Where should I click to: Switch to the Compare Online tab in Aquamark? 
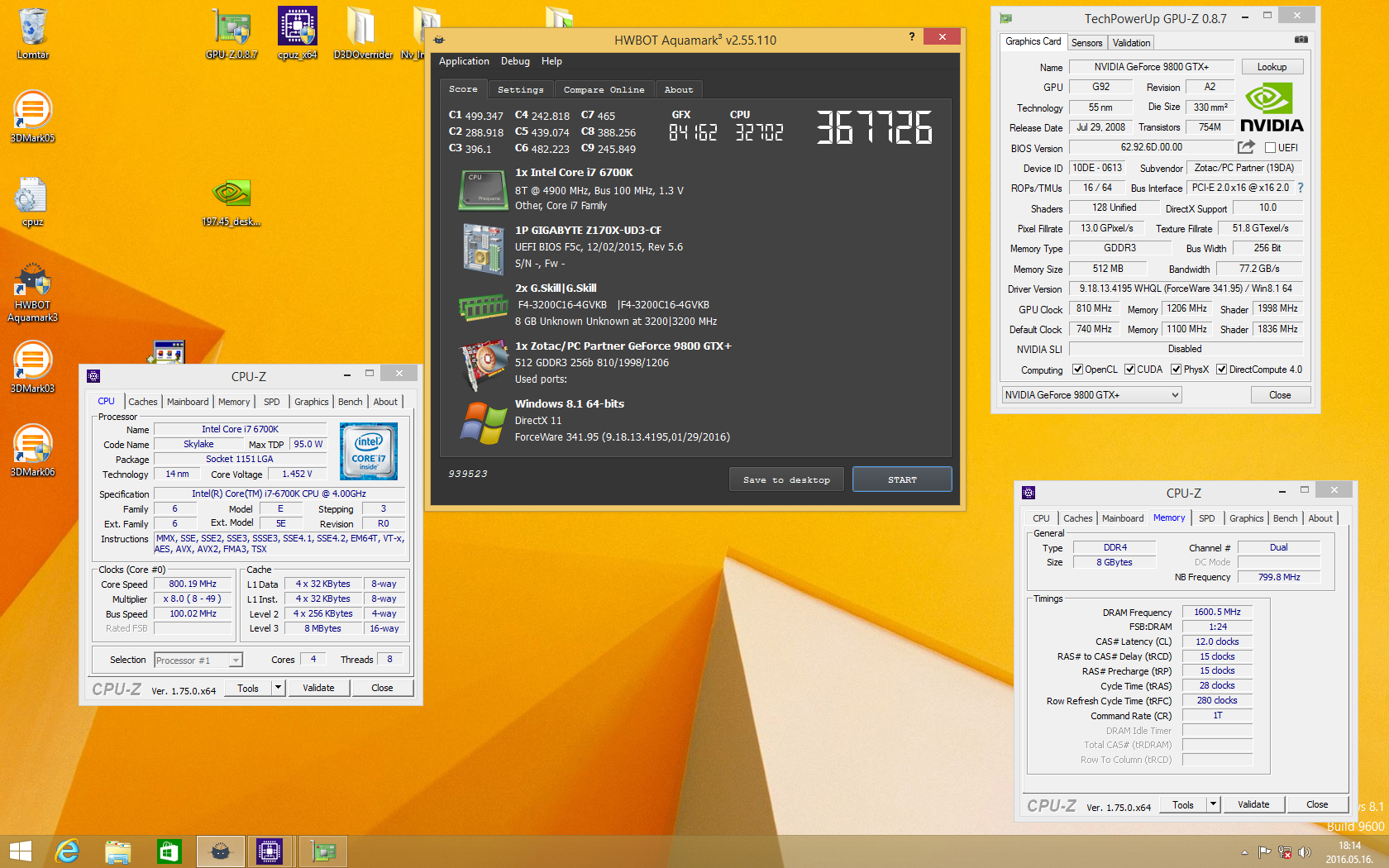(604, 89)
